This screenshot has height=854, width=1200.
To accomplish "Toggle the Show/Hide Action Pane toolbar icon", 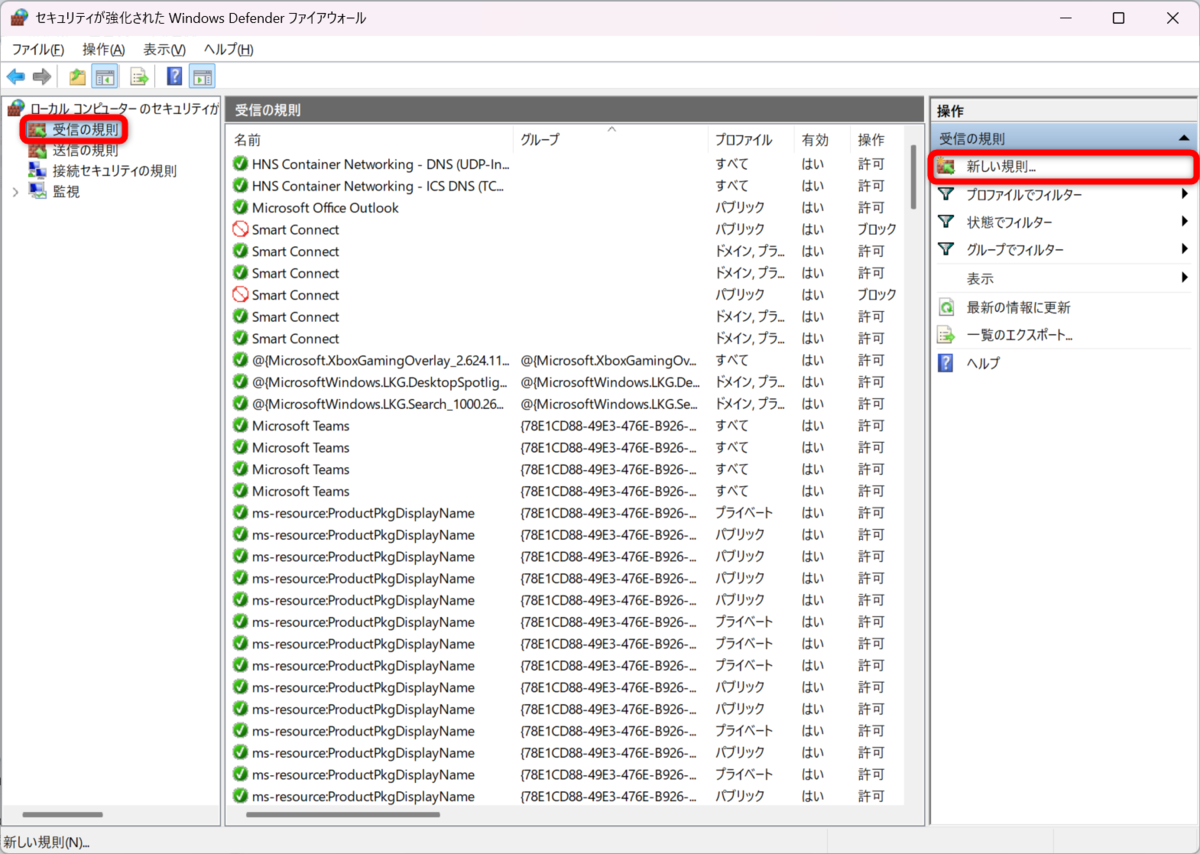I will (x=202, y=76).
